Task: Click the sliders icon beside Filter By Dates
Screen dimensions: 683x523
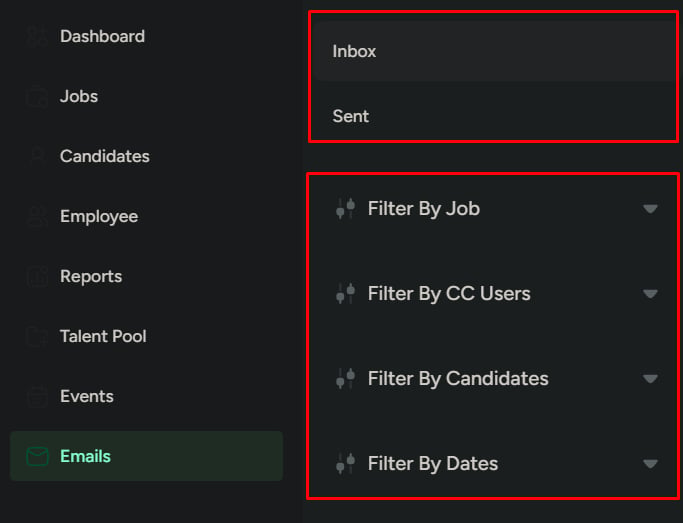Action: 345,463
